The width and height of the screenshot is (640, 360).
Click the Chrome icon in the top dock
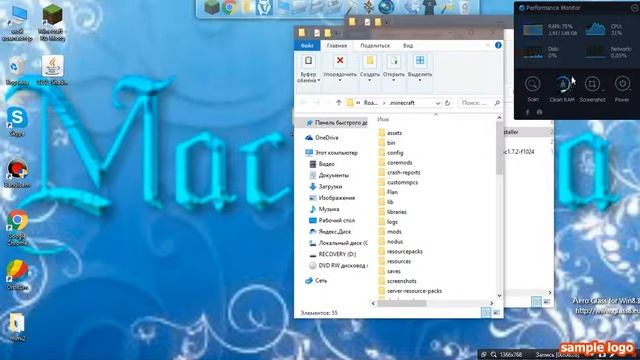[x=230, y=7]
